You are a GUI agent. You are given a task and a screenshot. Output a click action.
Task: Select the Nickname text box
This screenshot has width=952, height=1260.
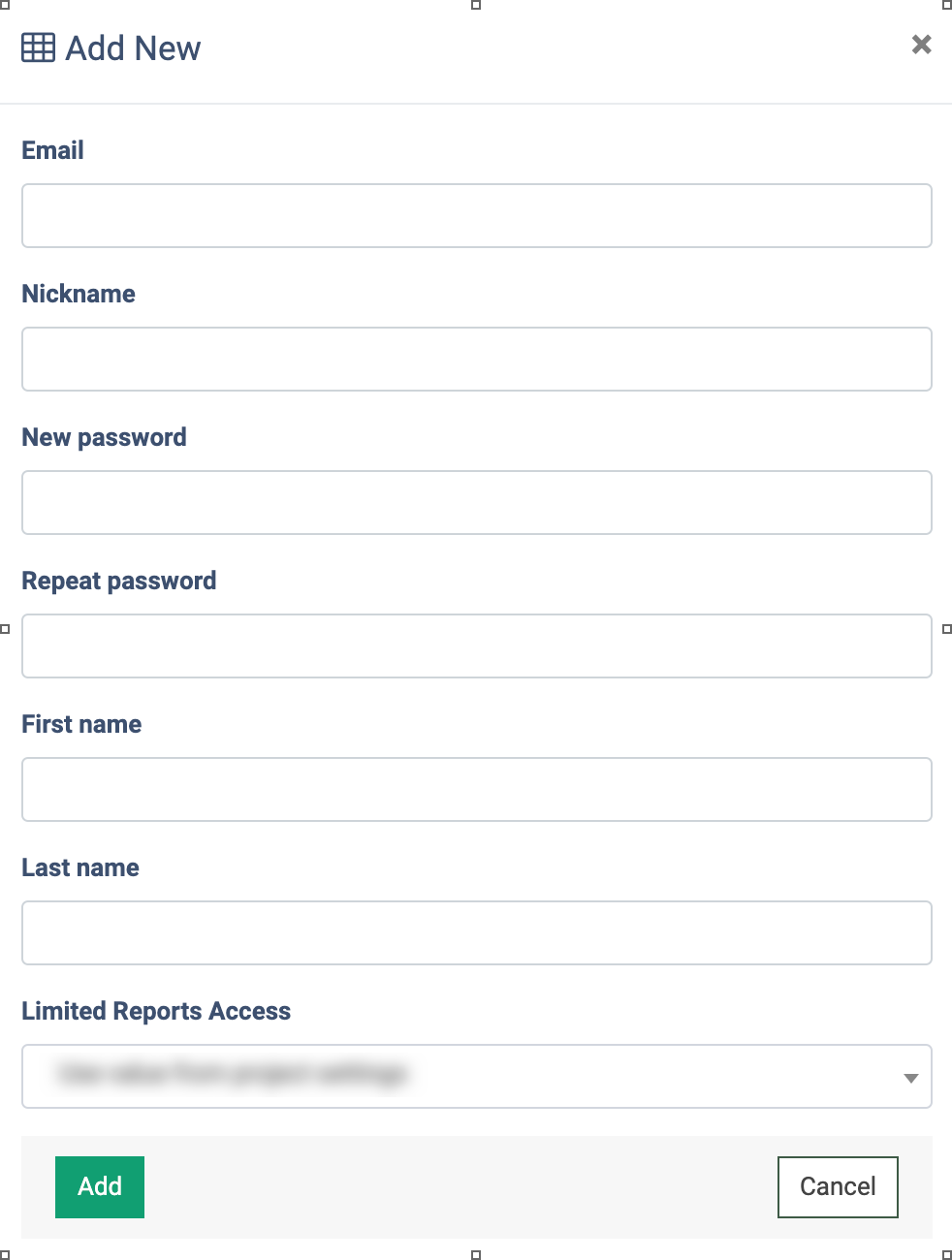coord(477,359)
